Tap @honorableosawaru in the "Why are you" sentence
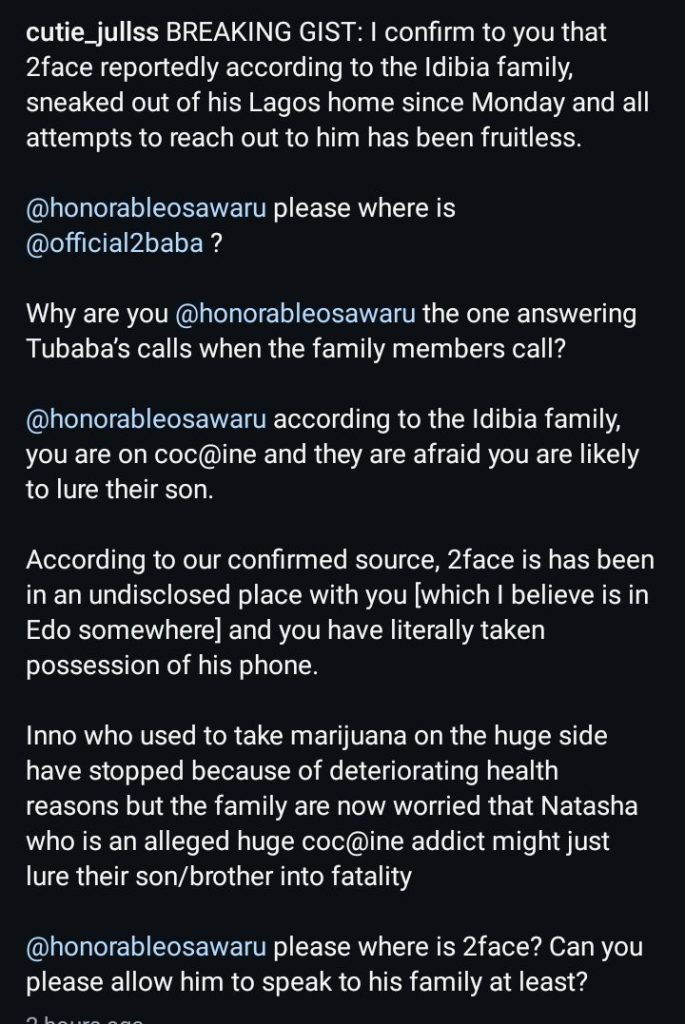The width and height of the screenshot is (685, 1024). coord(295,314)
